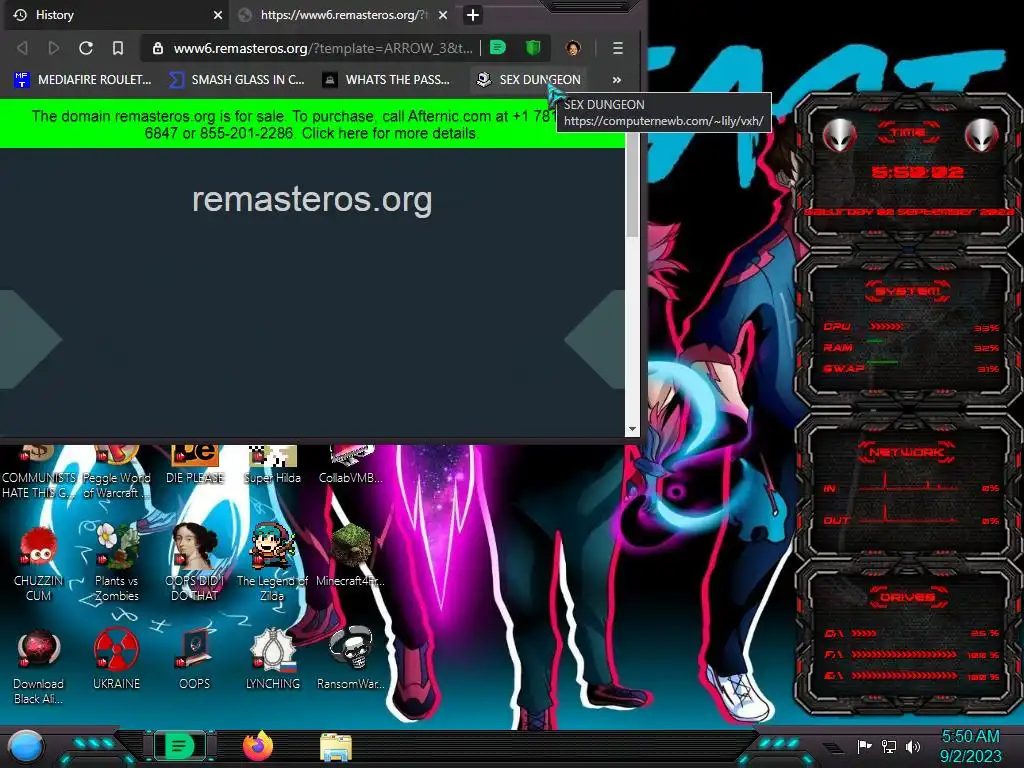Reload the remasteros.org page
The image size is (1024, 768).
[86, 48]
